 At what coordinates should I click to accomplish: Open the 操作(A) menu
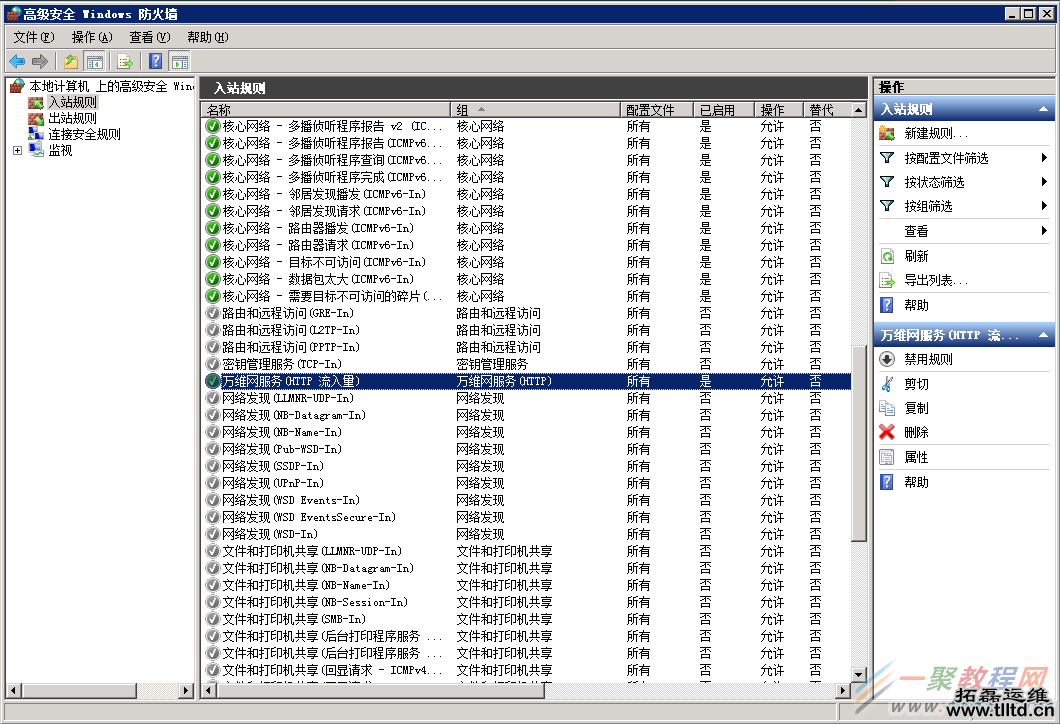pyautogui.click(x=91, y=37)
